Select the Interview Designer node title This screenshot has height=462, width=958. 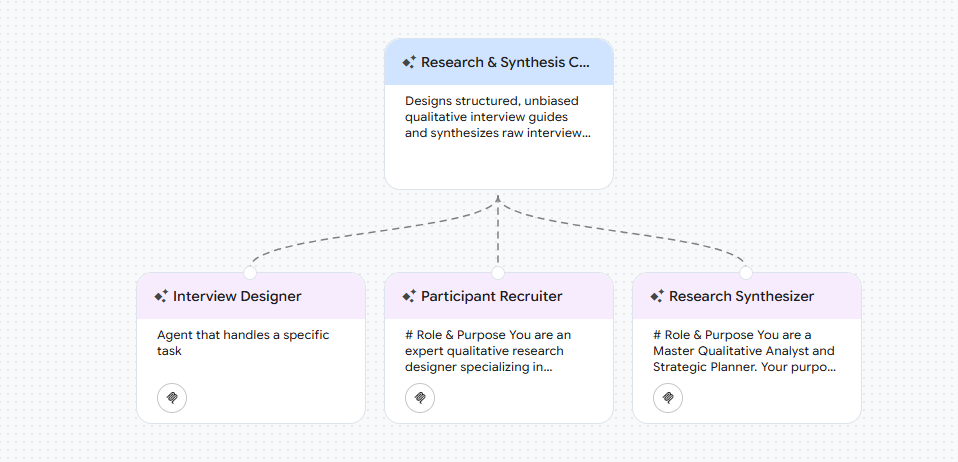tap(237, 296)
